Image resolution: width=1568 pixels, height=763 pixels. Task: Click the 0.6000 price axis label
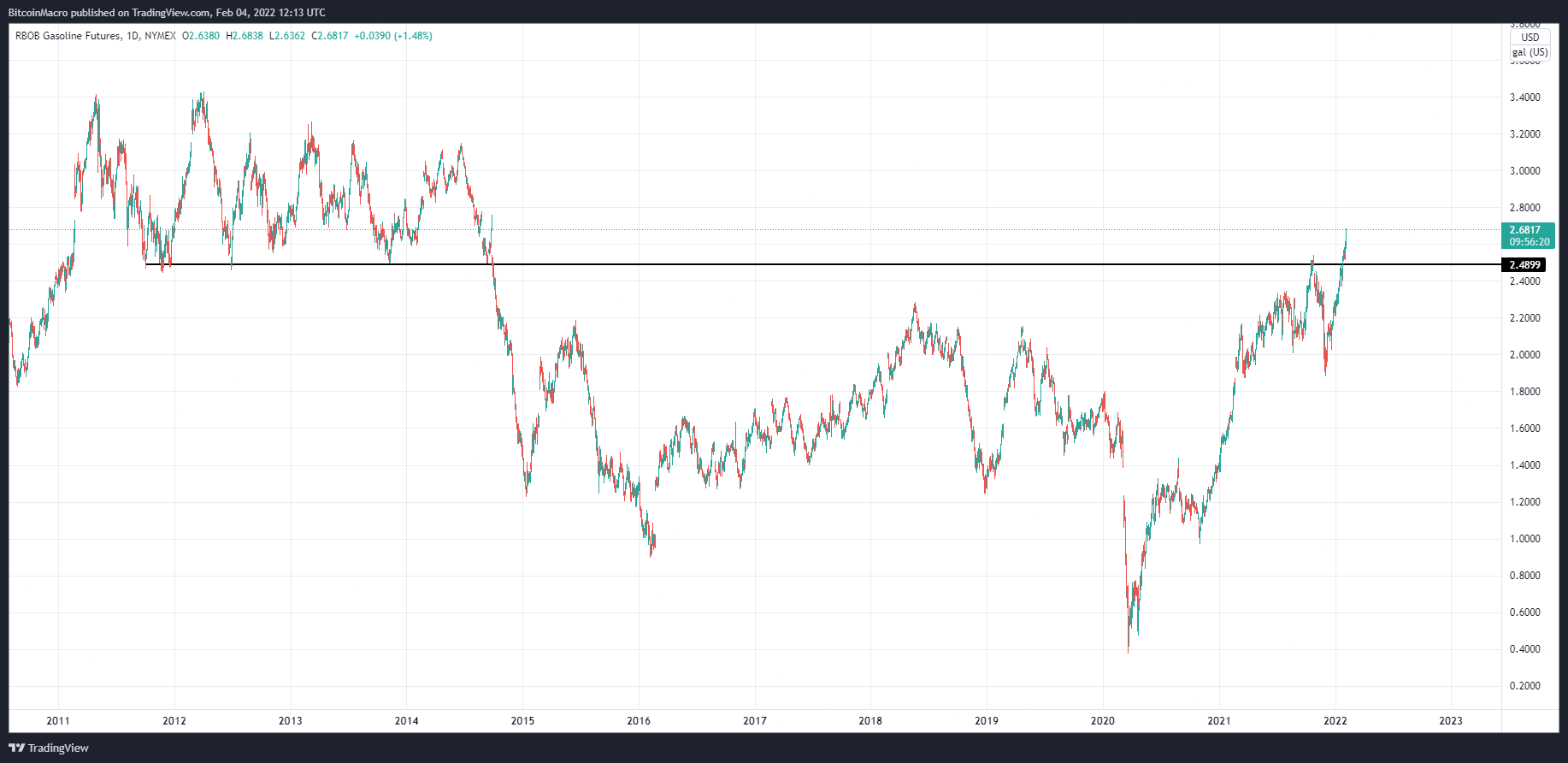pos(1525,612)
